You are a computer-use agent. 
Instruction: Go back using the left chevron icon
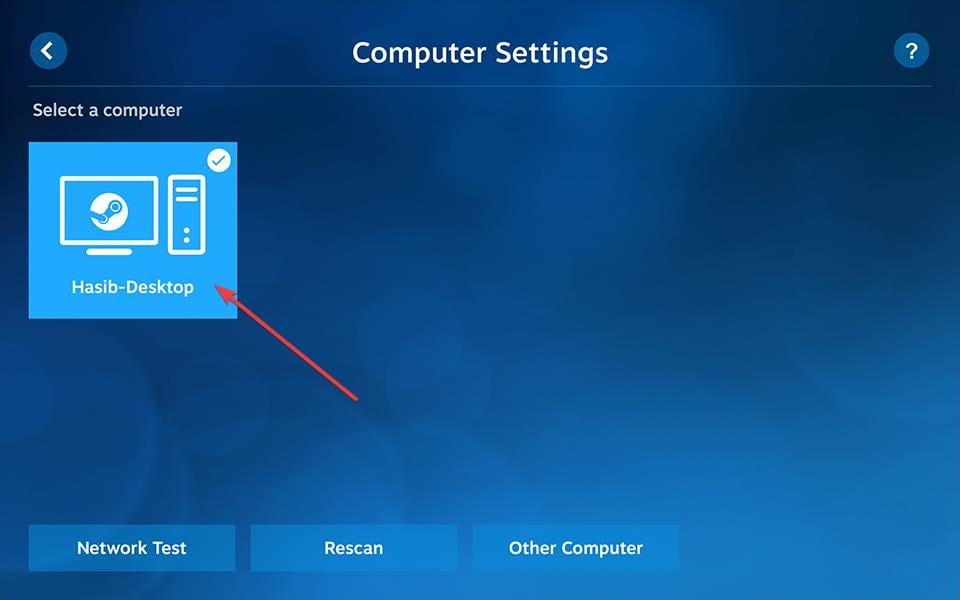48,51
